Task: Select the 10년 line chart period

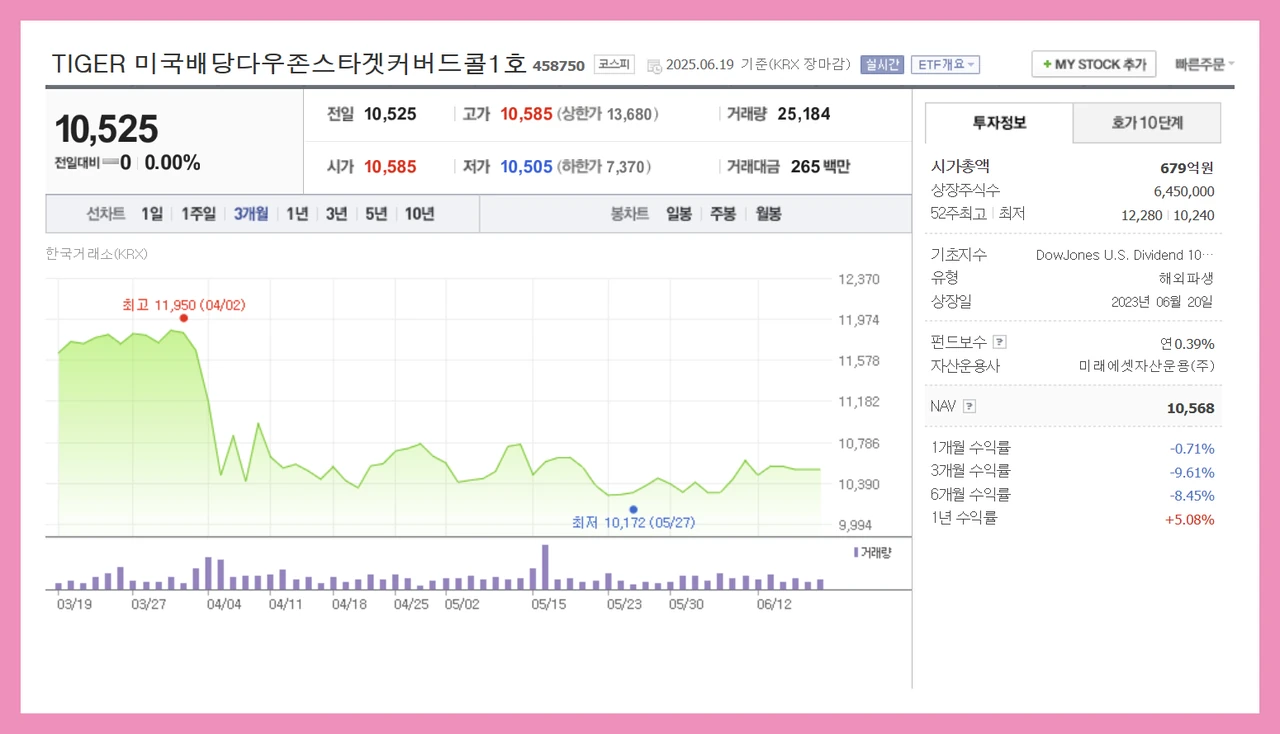Action: click(420, 213)
